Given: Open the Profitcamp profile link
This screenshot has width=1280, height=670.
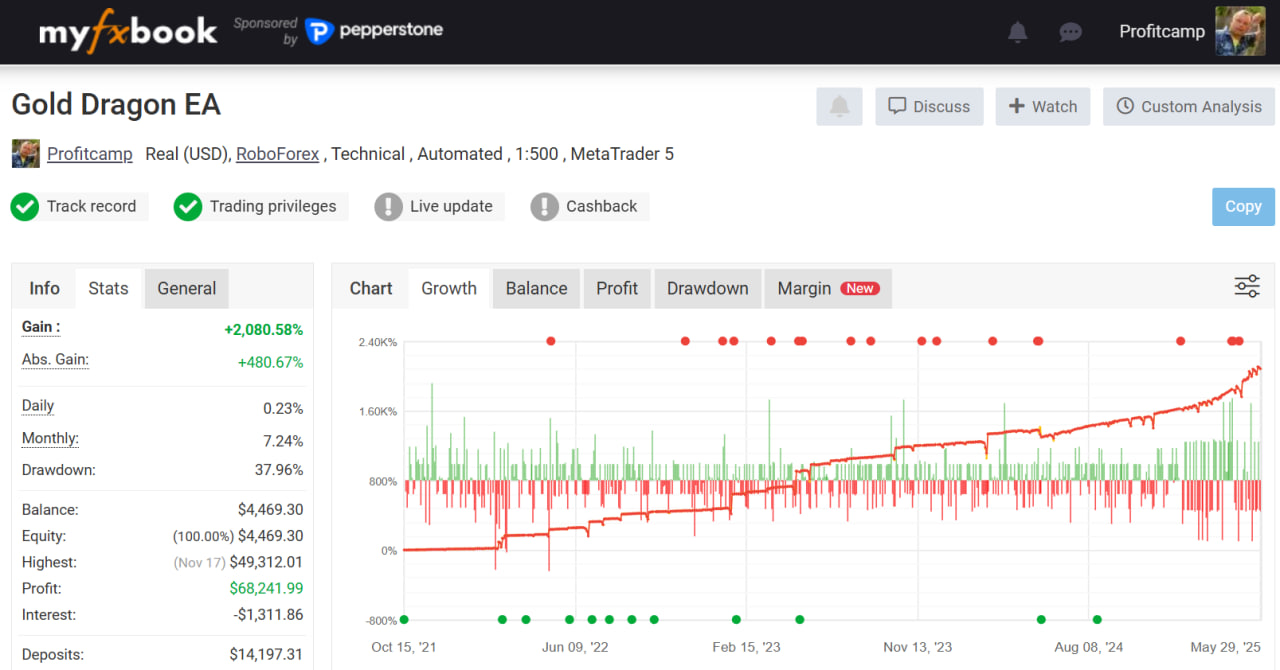Looking at the screenshot, I should [90, 154].
